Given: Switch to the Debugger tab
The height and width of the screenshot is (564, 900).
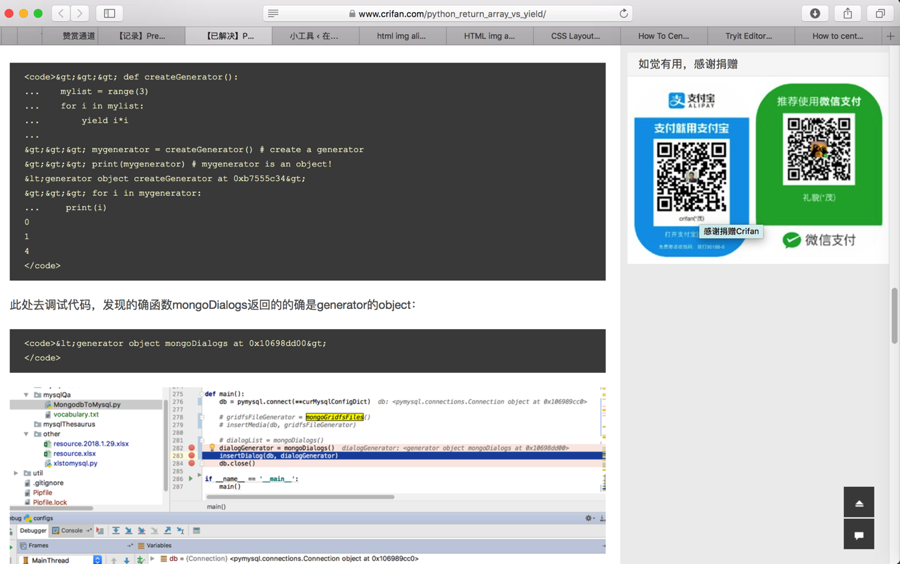Looking at the screenshot, I should pos(33,531).
